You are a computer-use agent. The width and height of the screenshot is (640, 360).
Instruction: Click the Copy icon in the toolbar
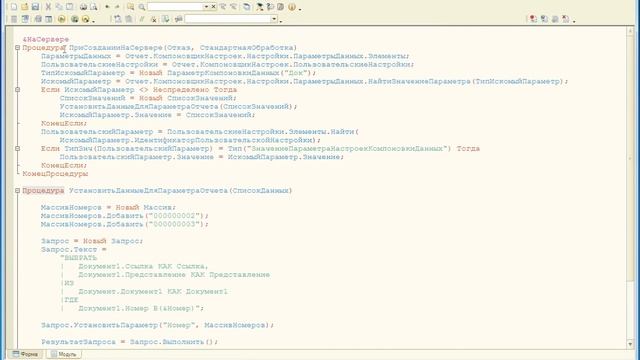[x=59, y=7]
